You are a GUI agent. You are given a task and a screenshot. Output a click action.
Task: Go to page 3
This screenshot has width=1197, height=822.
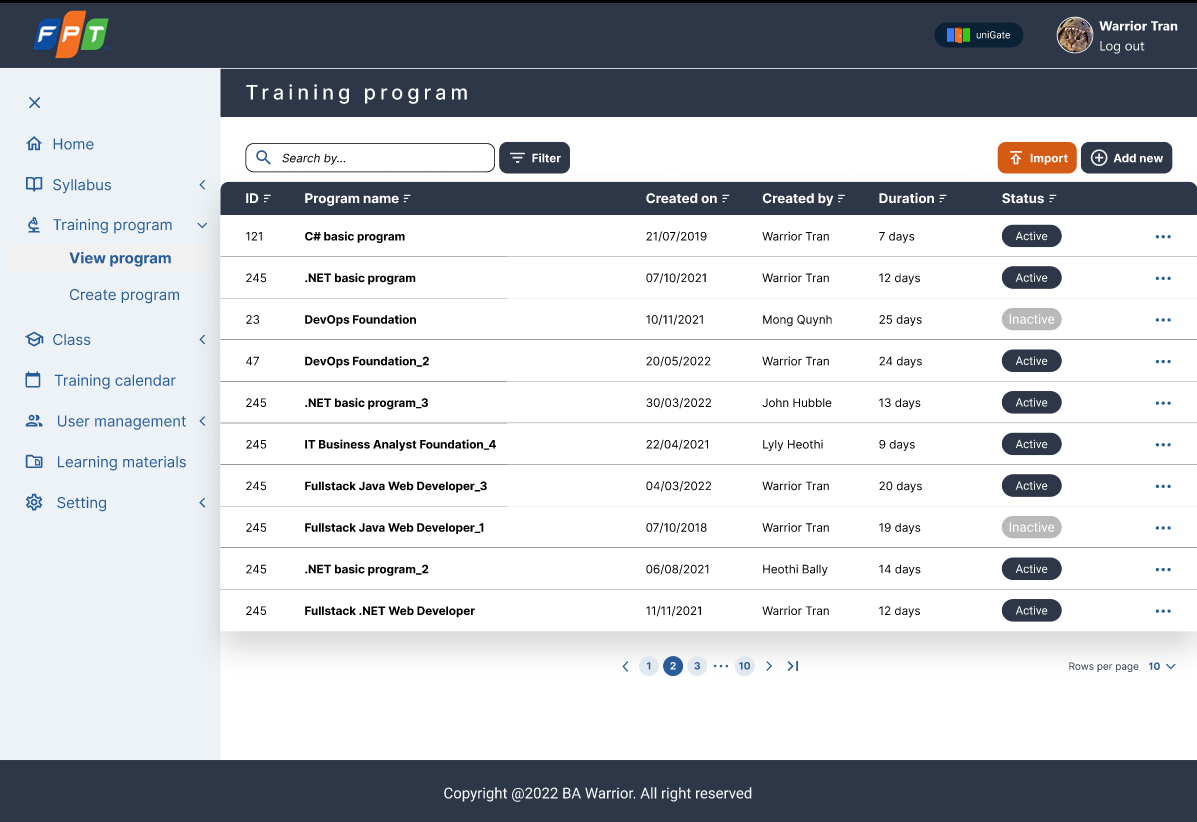(697, 666)
